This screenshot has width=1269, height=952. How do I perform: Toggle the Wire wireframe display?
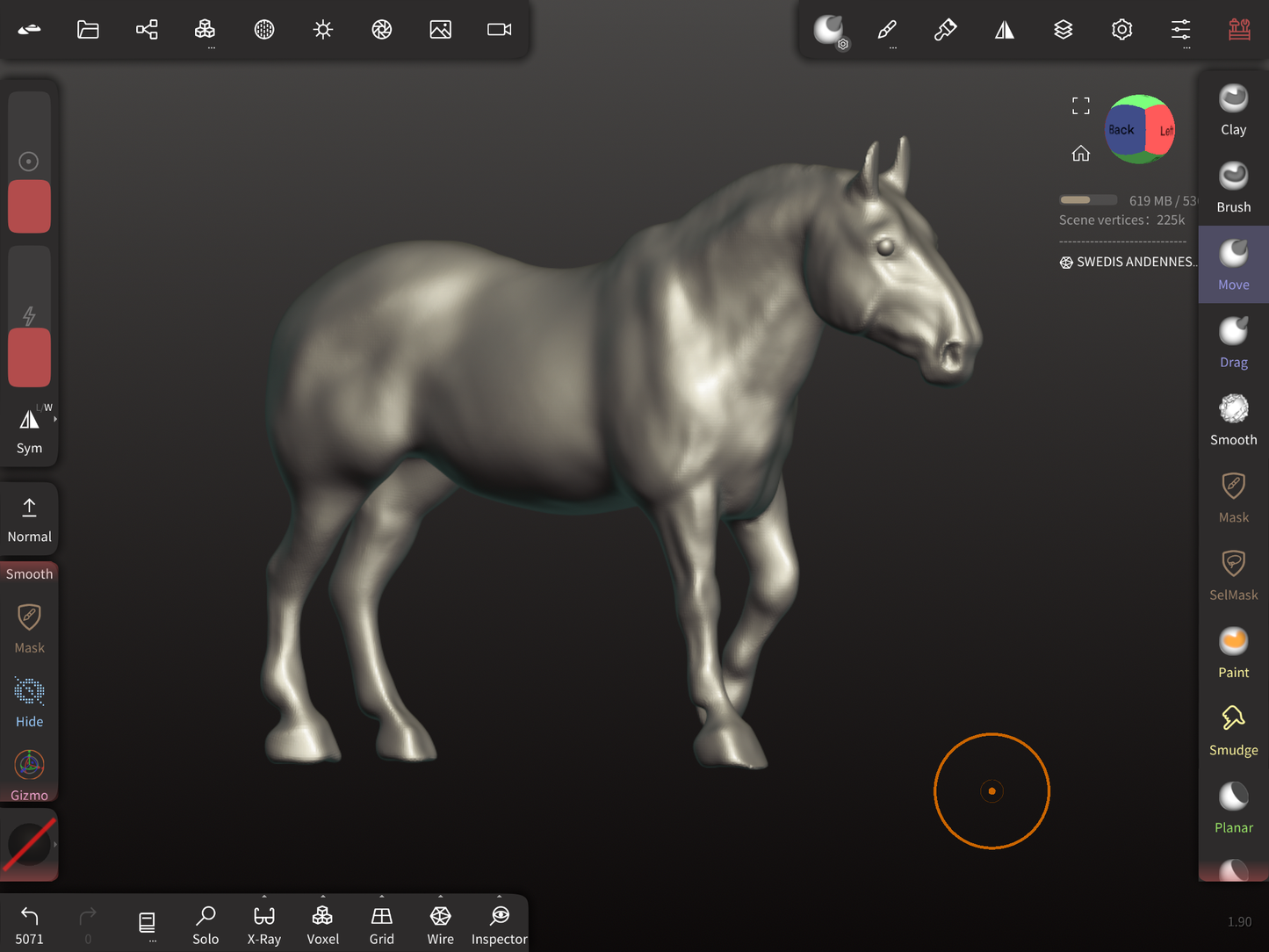tap(440, 925)
